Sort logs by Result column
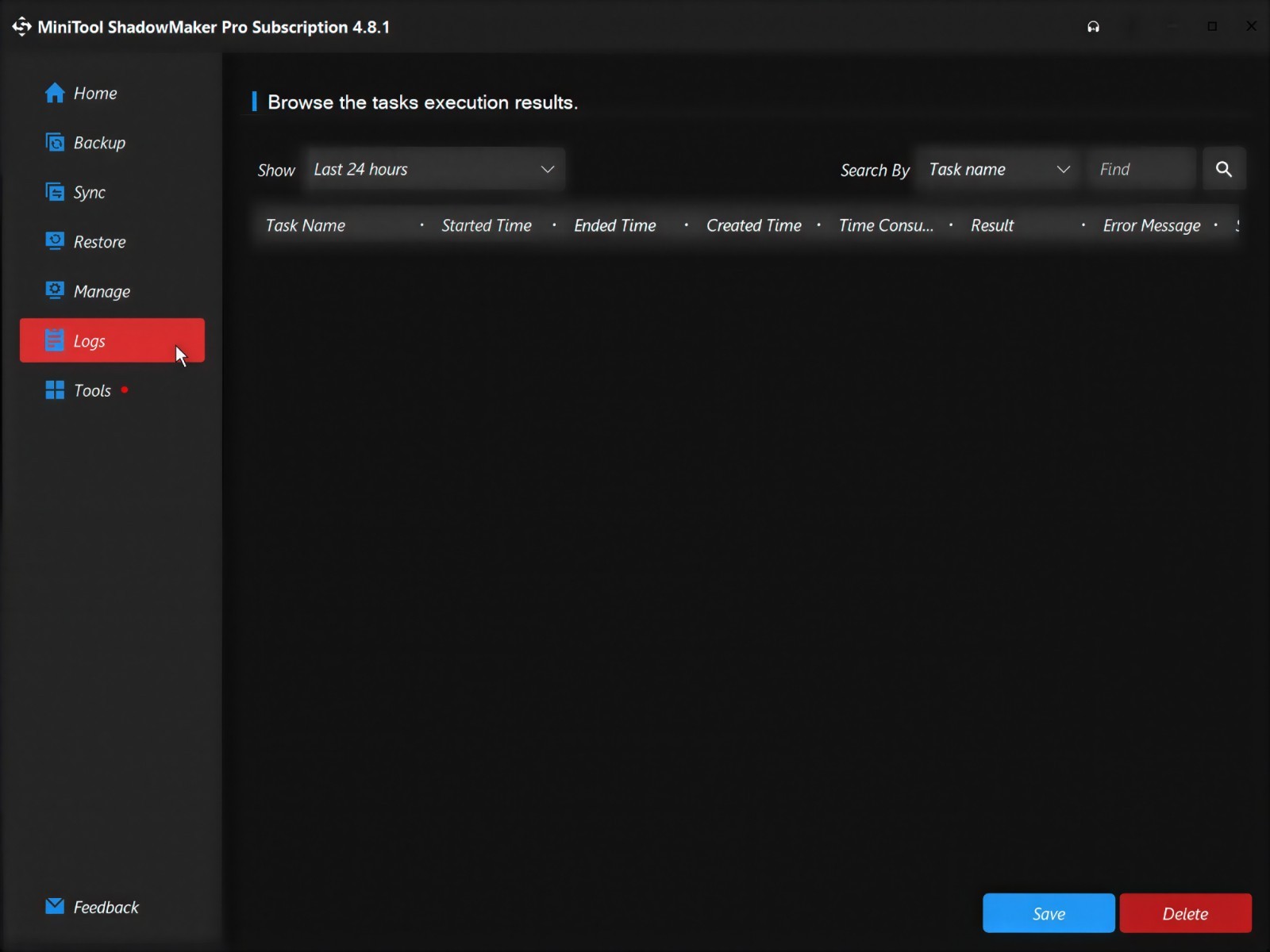This screenshot has height=952, width=1270. [x=992, y=225]
